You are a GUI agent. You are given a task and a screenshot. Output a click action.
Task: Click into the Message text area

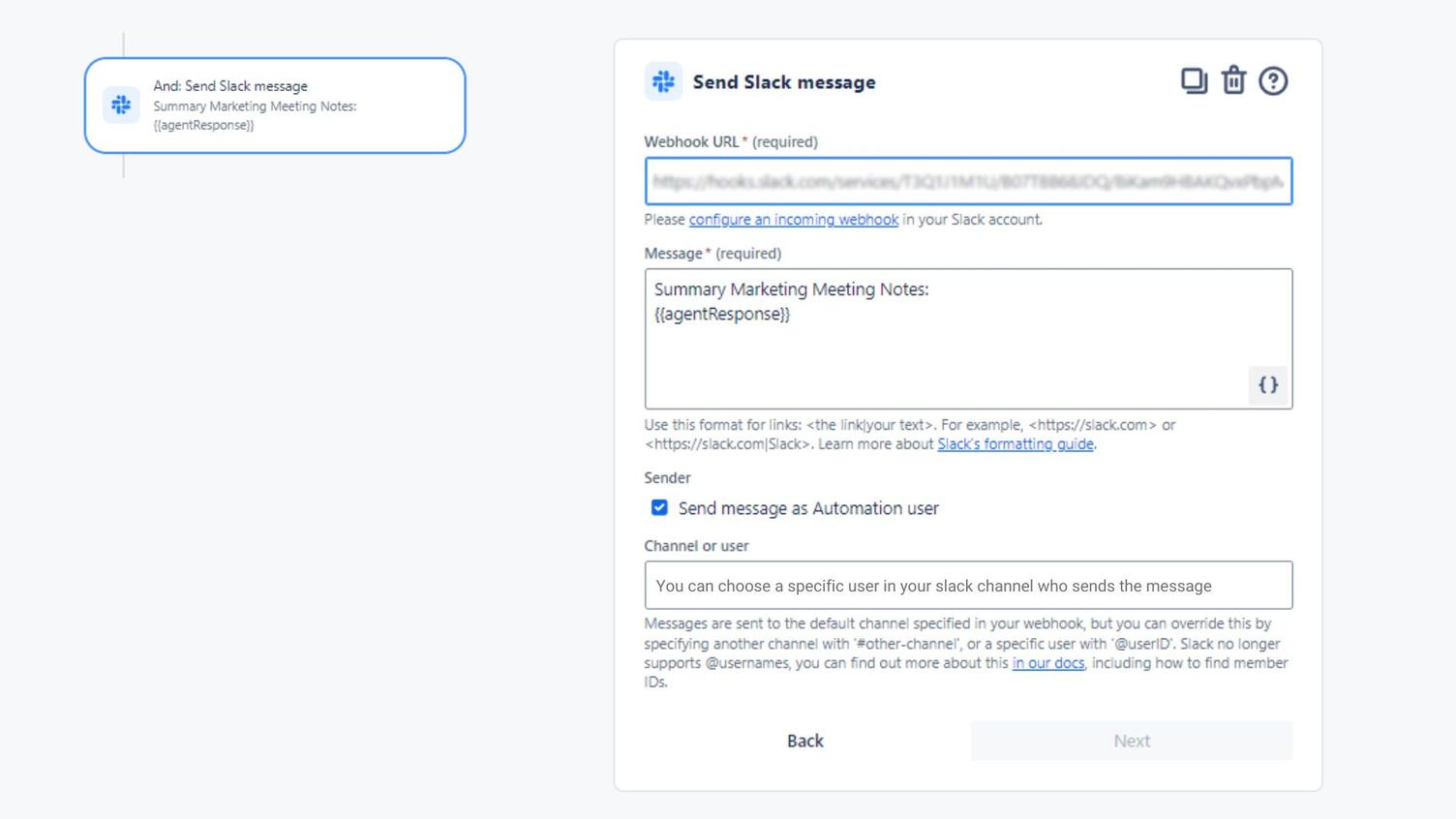[968, 339]
